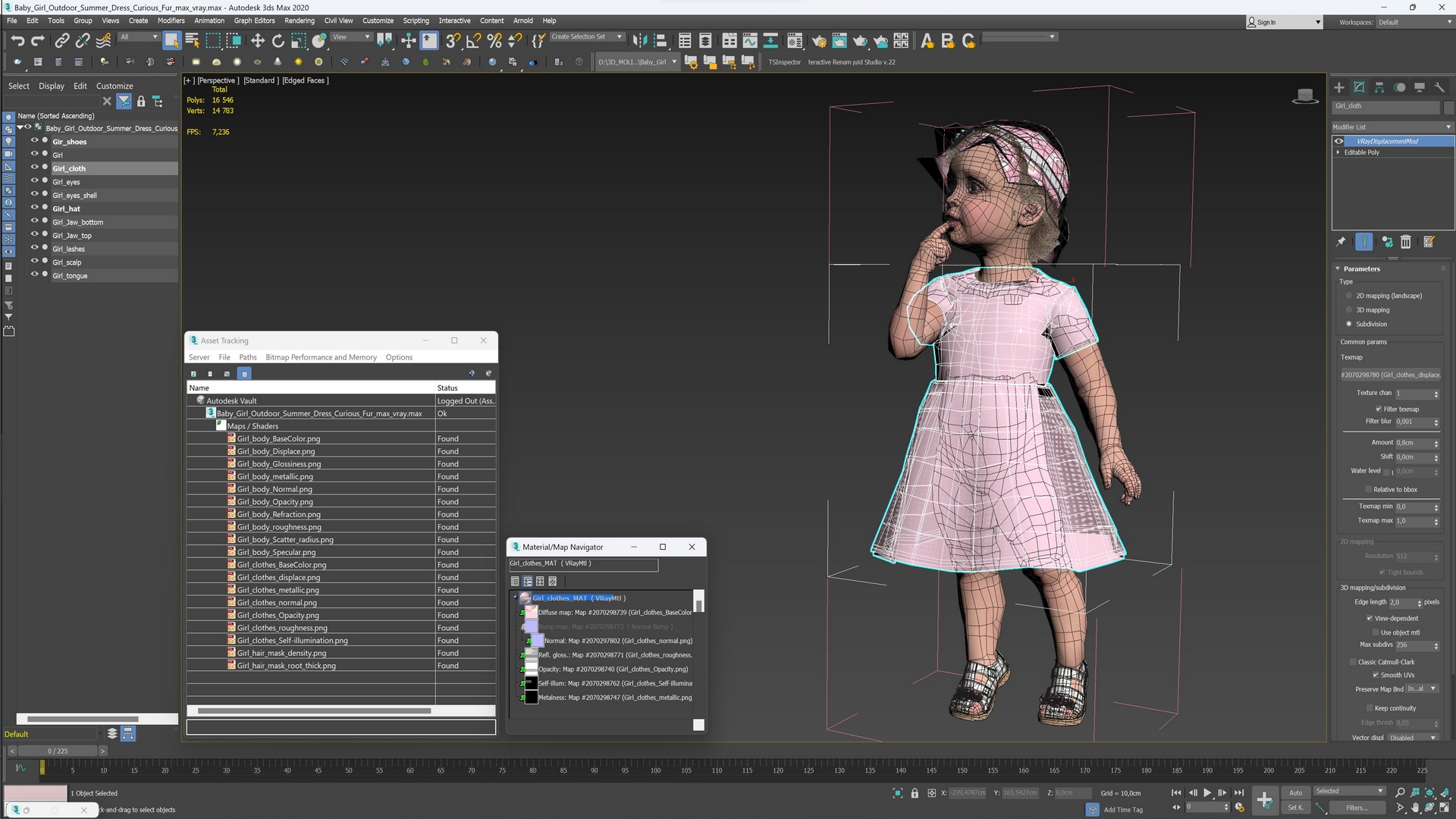Hide Girl_shoes via its eye icon
The width and height of the screenshot is (1456, 819).
pyautogui.click(x=34, y=141)
